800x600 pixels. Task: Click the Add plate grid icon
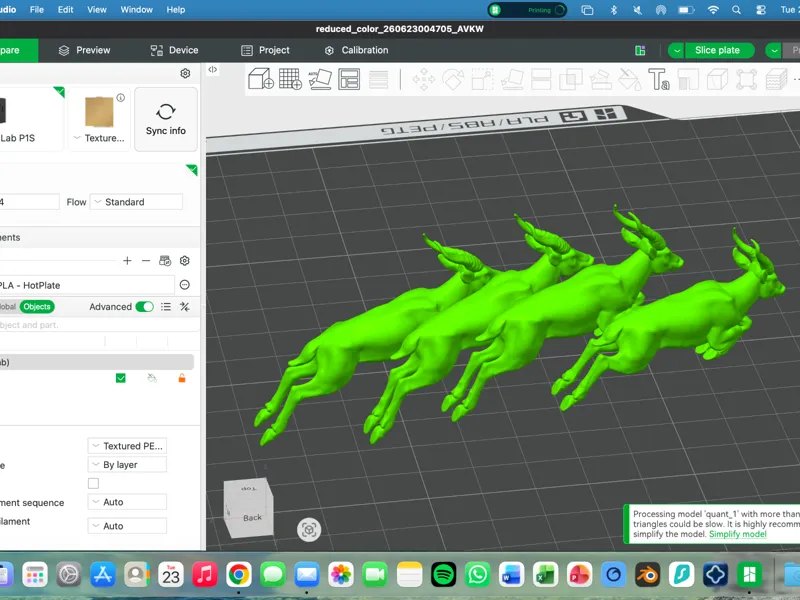[x=290, y=79]
